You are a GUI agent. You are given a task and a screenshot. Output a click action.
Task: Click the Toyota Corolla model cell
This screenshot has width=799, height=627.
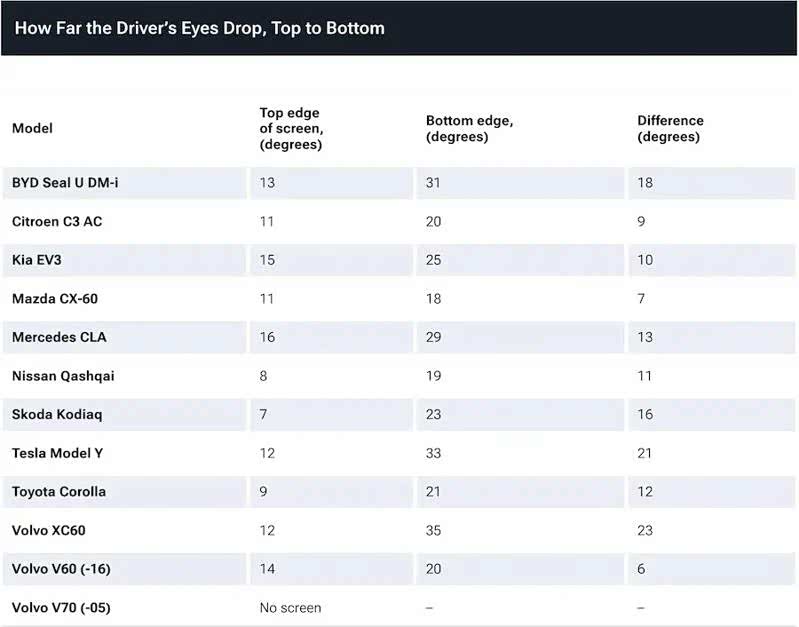coord(59,491)
